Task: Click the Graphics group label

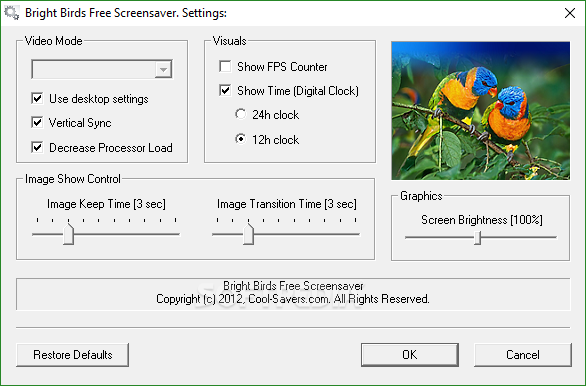Action: click(x=421, y=196)
